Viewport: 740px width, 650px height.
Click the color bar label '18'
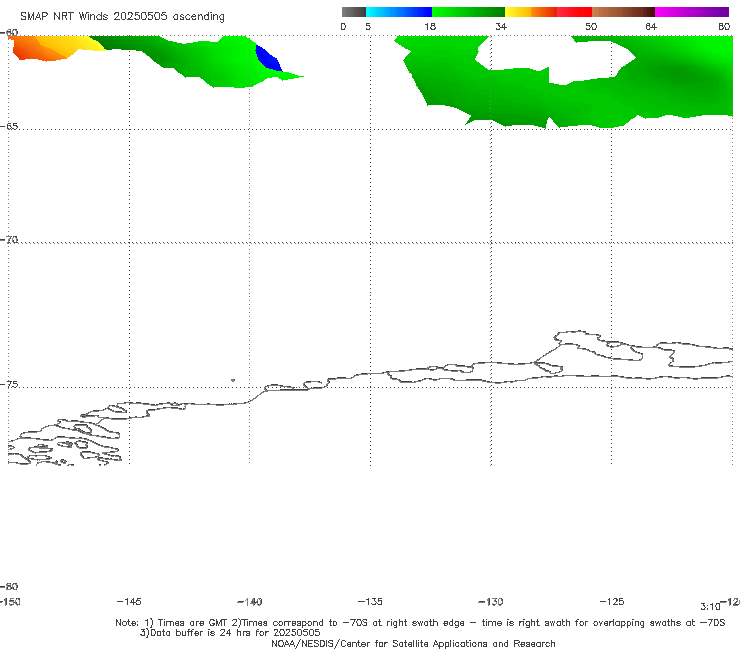click(430, 26)
